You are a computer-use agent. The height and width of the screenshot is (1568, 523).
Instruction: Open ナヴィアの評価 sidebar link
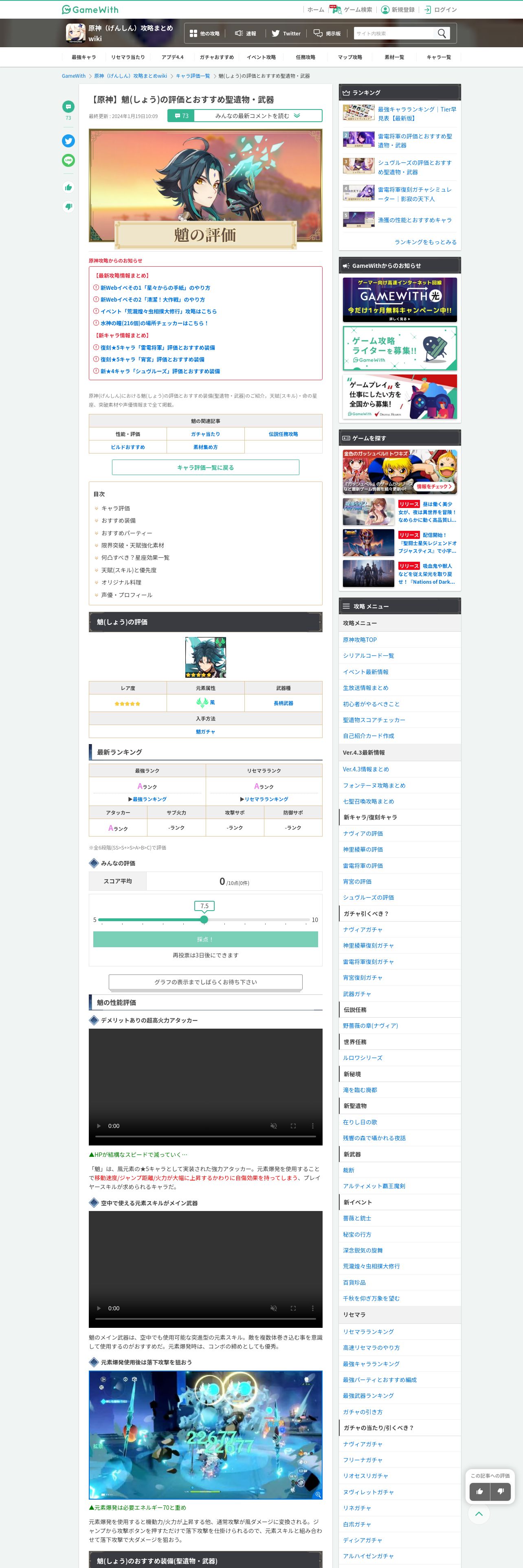point(363,833)
